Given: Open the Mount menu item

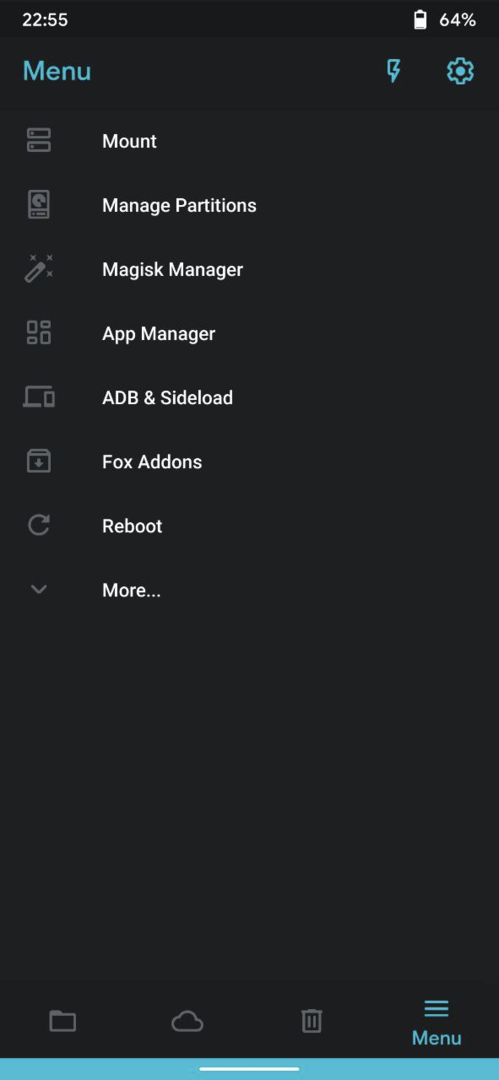Looking at the screenshot, I should pos(250,141).
